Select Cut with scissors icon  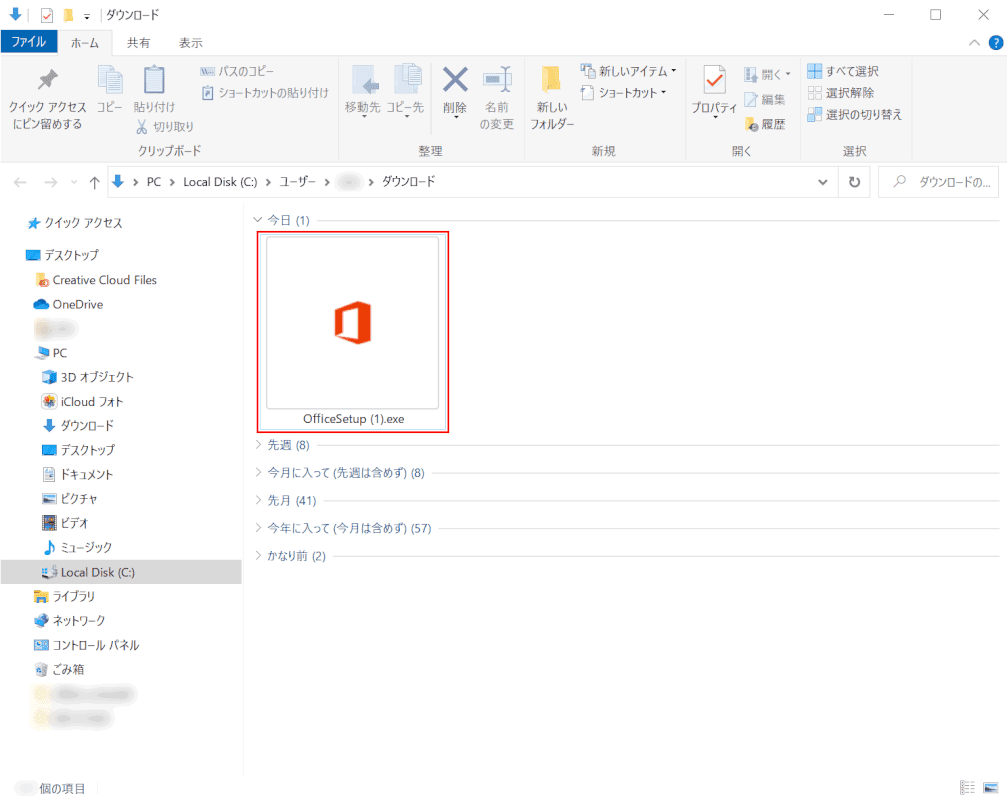pyautogui.click(x=164, y=126)
